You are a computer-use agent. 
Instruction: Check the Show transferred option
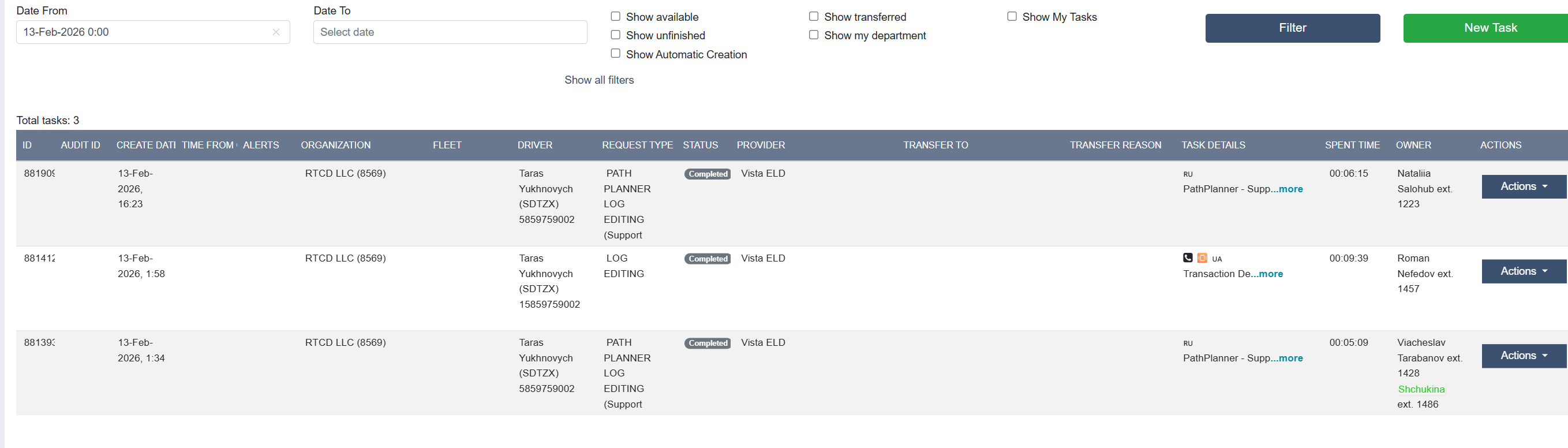point(813,16)
